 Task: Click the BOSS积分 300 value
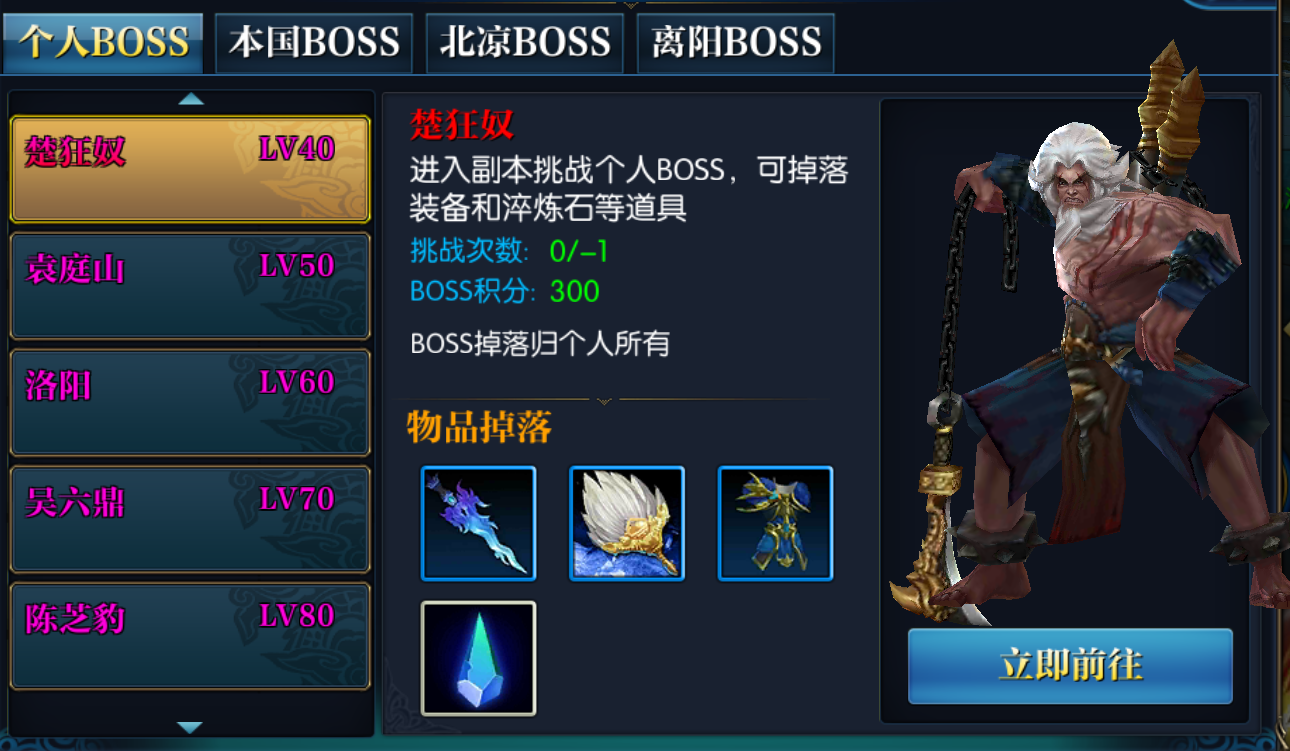click(x=574, y=292)
